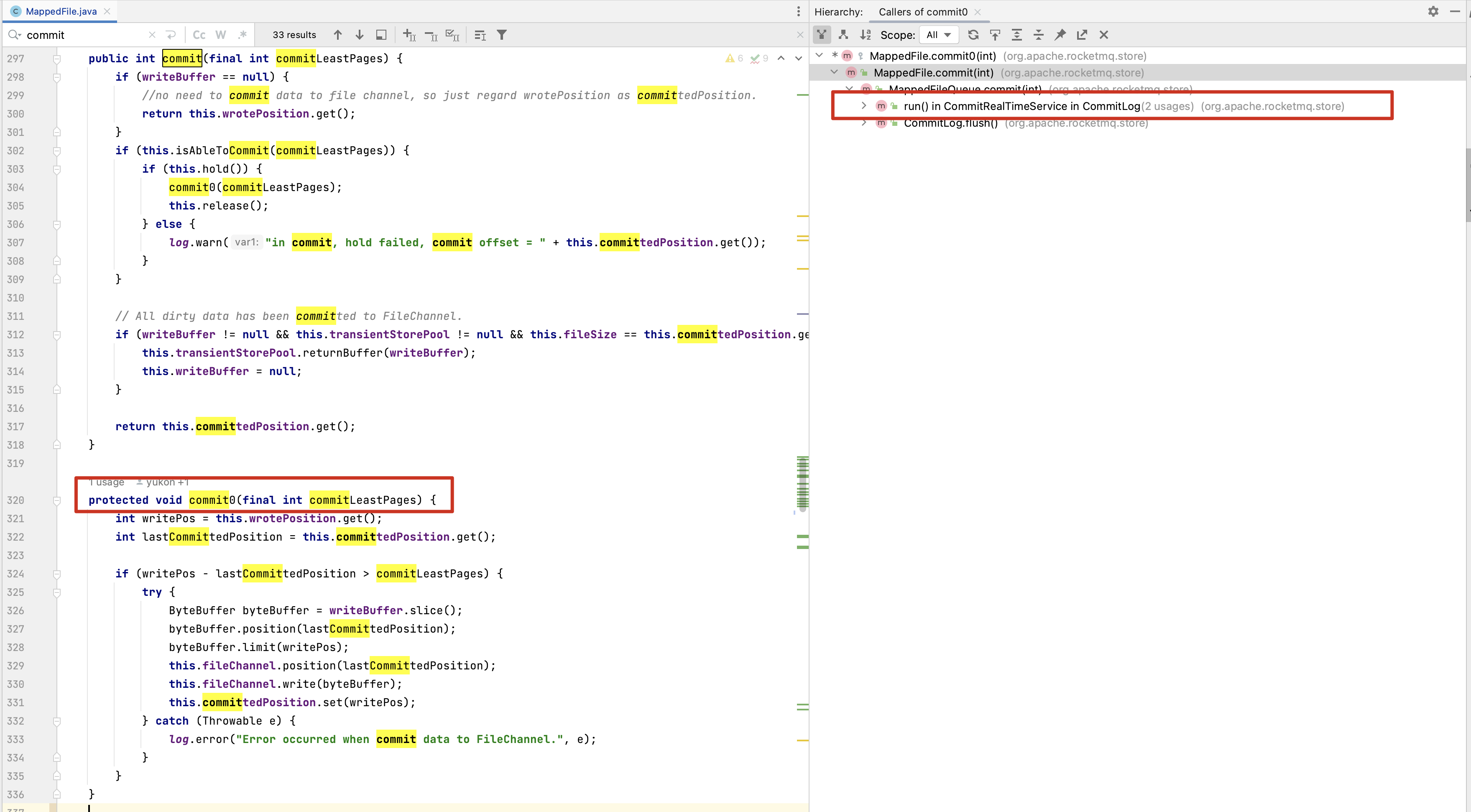Click the filter search results funnel icon

501,35
